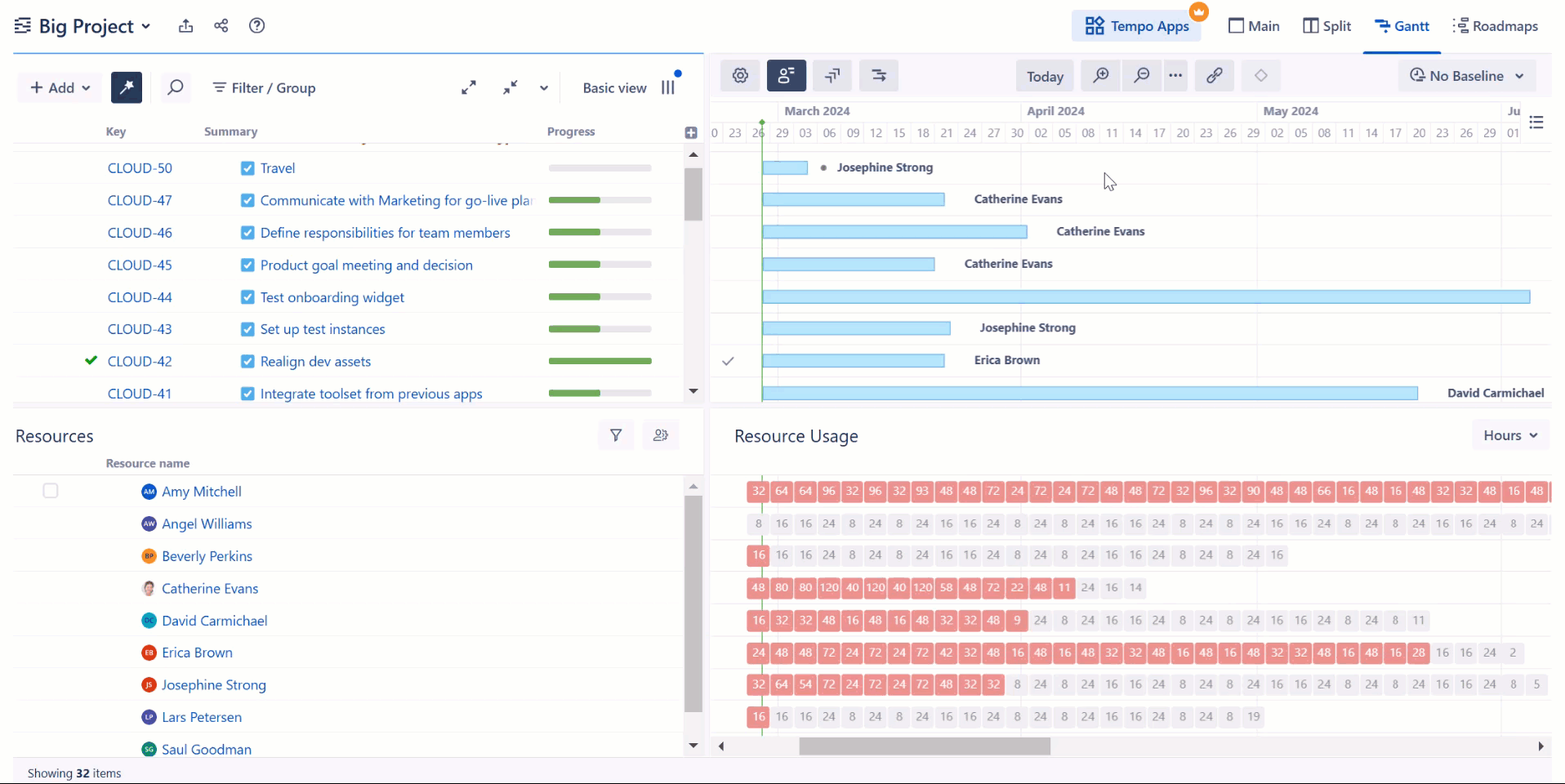This screenshot has height=784, width=1565.
Task: Check the box beside Amy Mitchell
Action: click(x=51, y=491)
